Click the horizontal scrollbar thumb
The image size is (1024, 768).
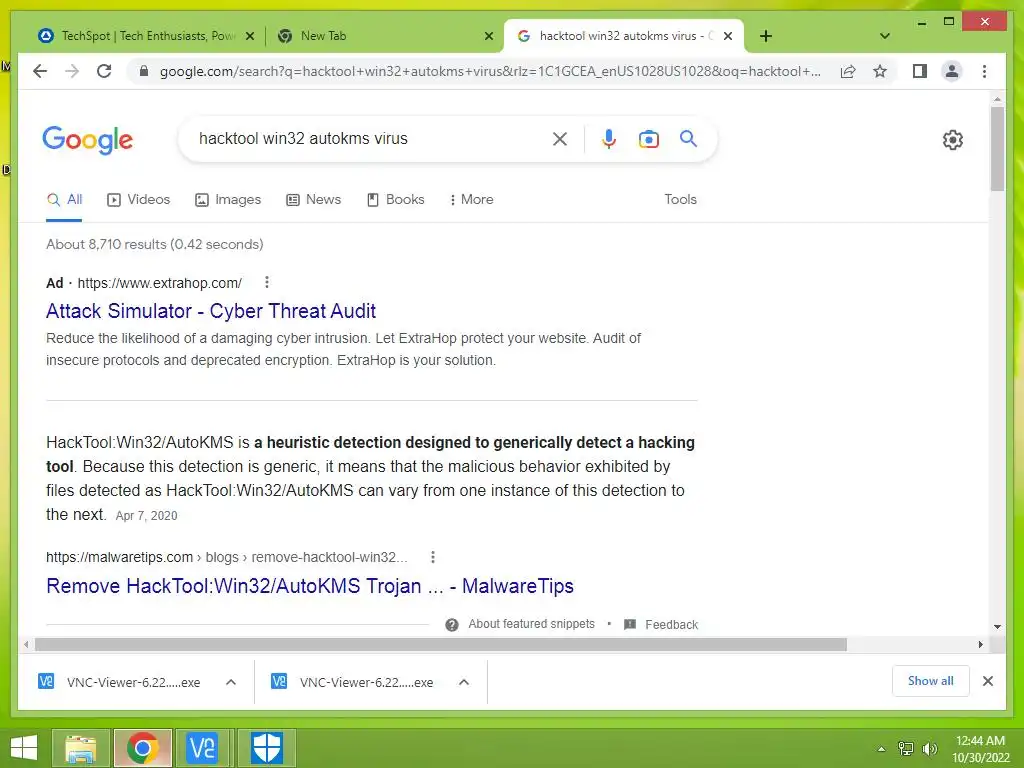coord(441,645)
